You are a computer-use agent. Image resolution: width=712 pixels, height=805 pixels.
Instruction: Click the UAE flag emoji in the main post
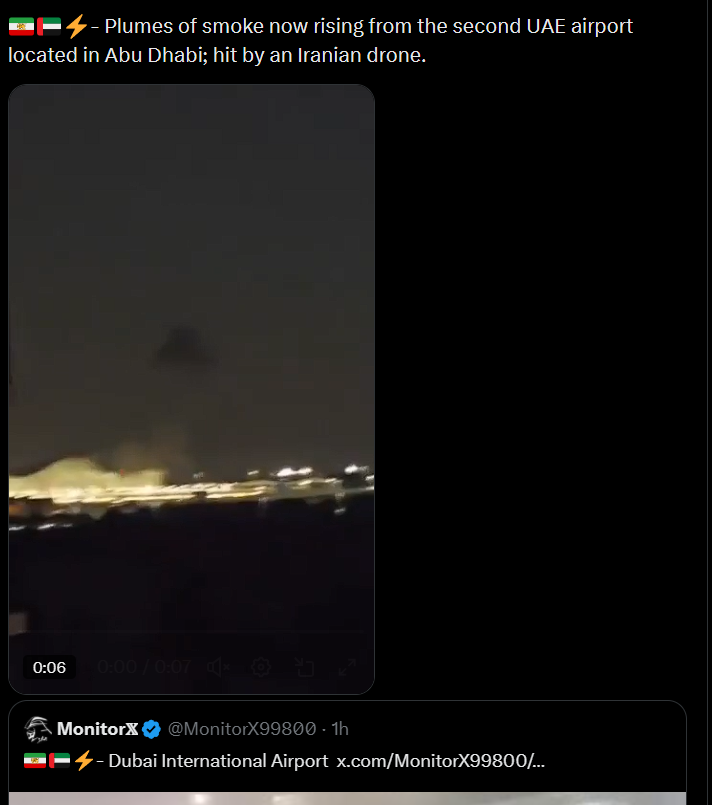[48, 27]
